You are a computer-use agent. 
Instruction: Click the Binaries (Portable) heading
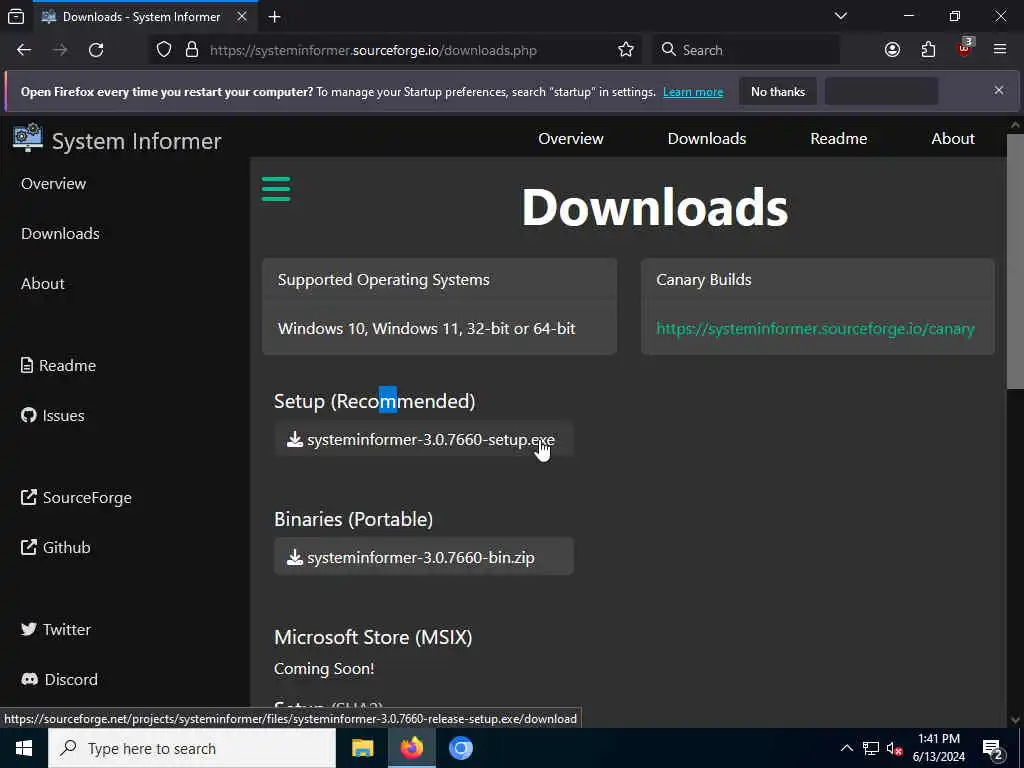pyautogui.click(x=353, y=519)
